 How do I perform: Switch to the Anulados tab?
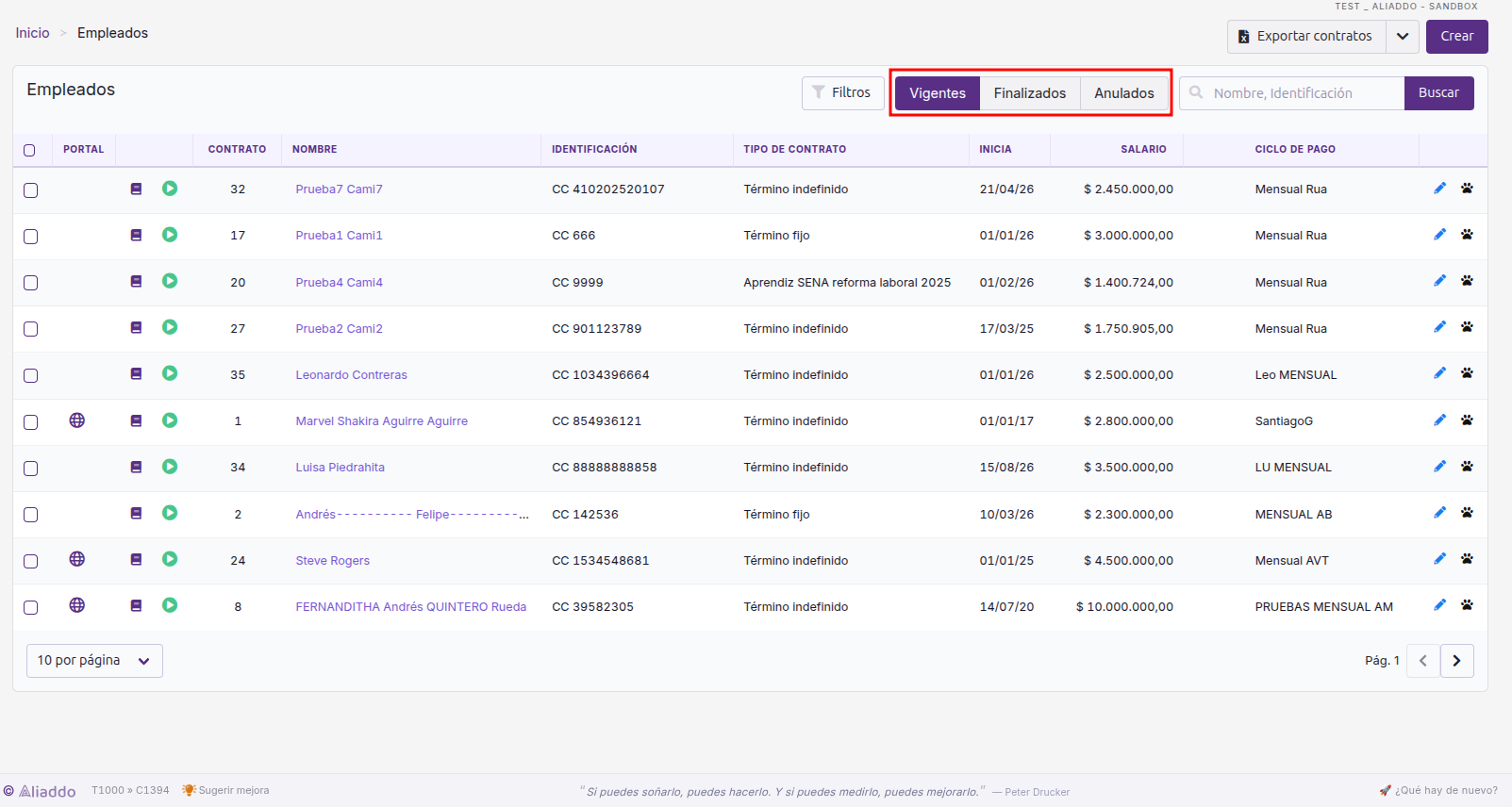pos(1124,93)
